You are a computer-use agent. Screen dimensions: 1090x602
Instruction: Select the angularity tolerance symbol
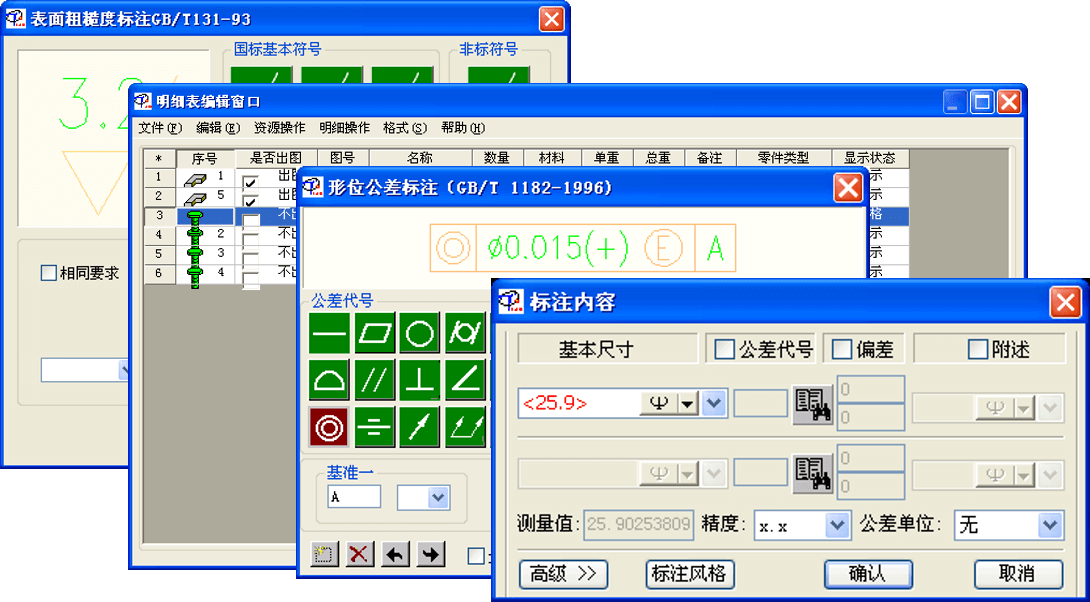click(x=465, y=380)
